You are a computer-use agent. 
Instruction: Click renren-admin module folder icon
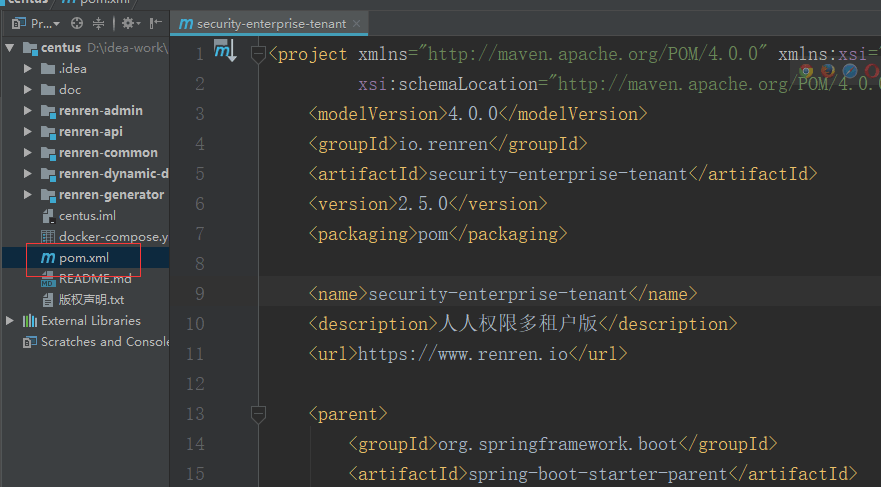pyautogui.click(x=48, y=111)
